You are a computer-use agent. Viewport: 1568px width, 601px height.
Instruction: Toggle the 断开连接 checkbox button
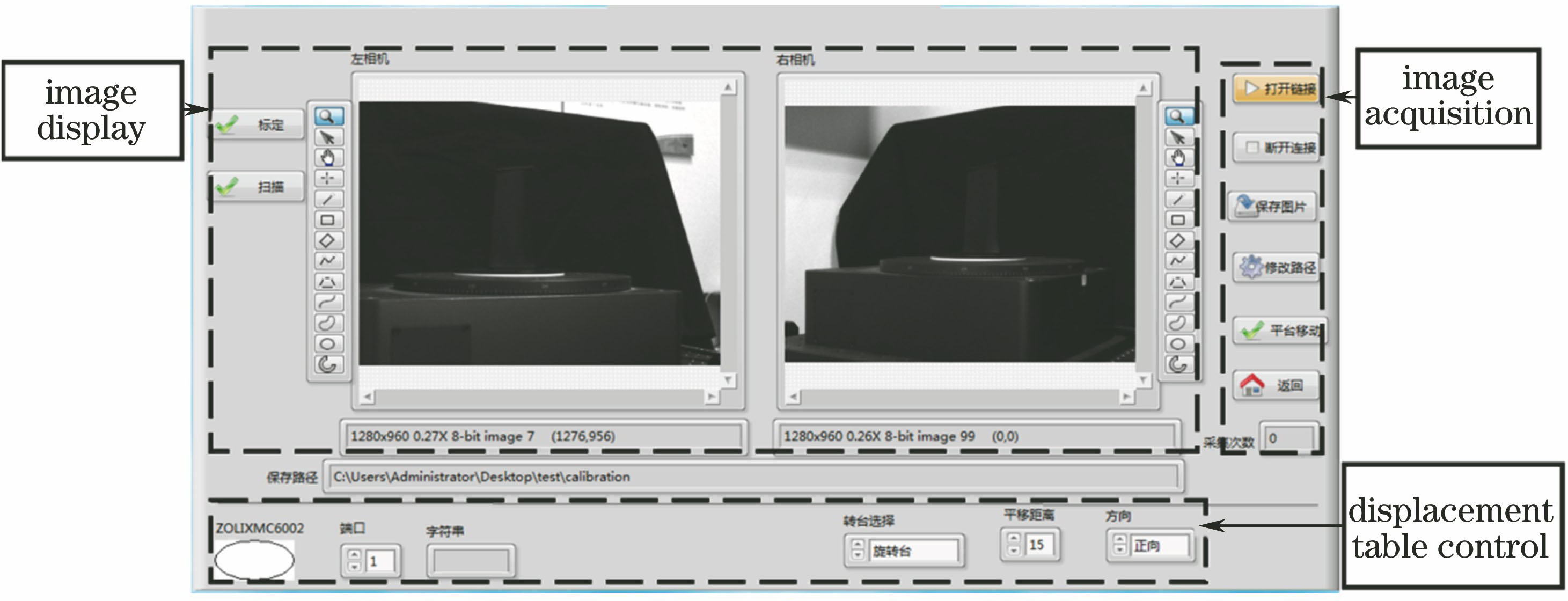[x=1275, y=148]
